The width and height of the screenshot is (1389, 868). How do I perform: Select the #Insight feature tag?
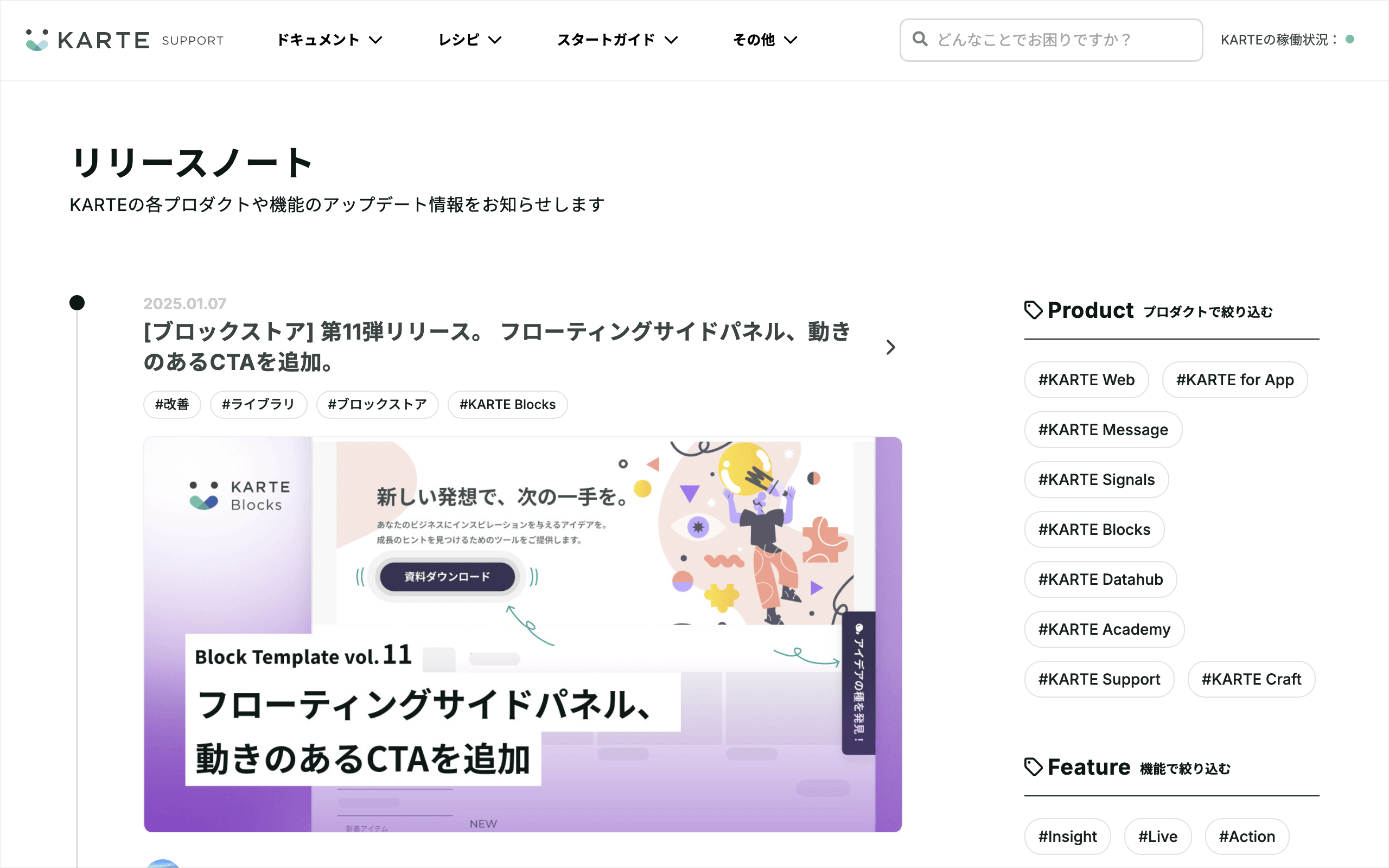pyautogui.click(x=1067, y=837)
